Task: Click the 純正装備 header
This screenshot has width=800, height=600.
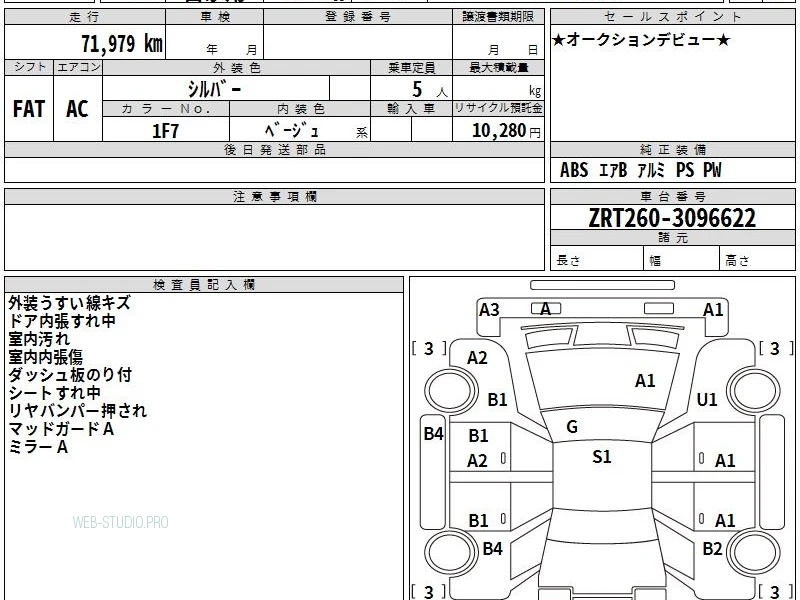Action: [x=672, y=150]
